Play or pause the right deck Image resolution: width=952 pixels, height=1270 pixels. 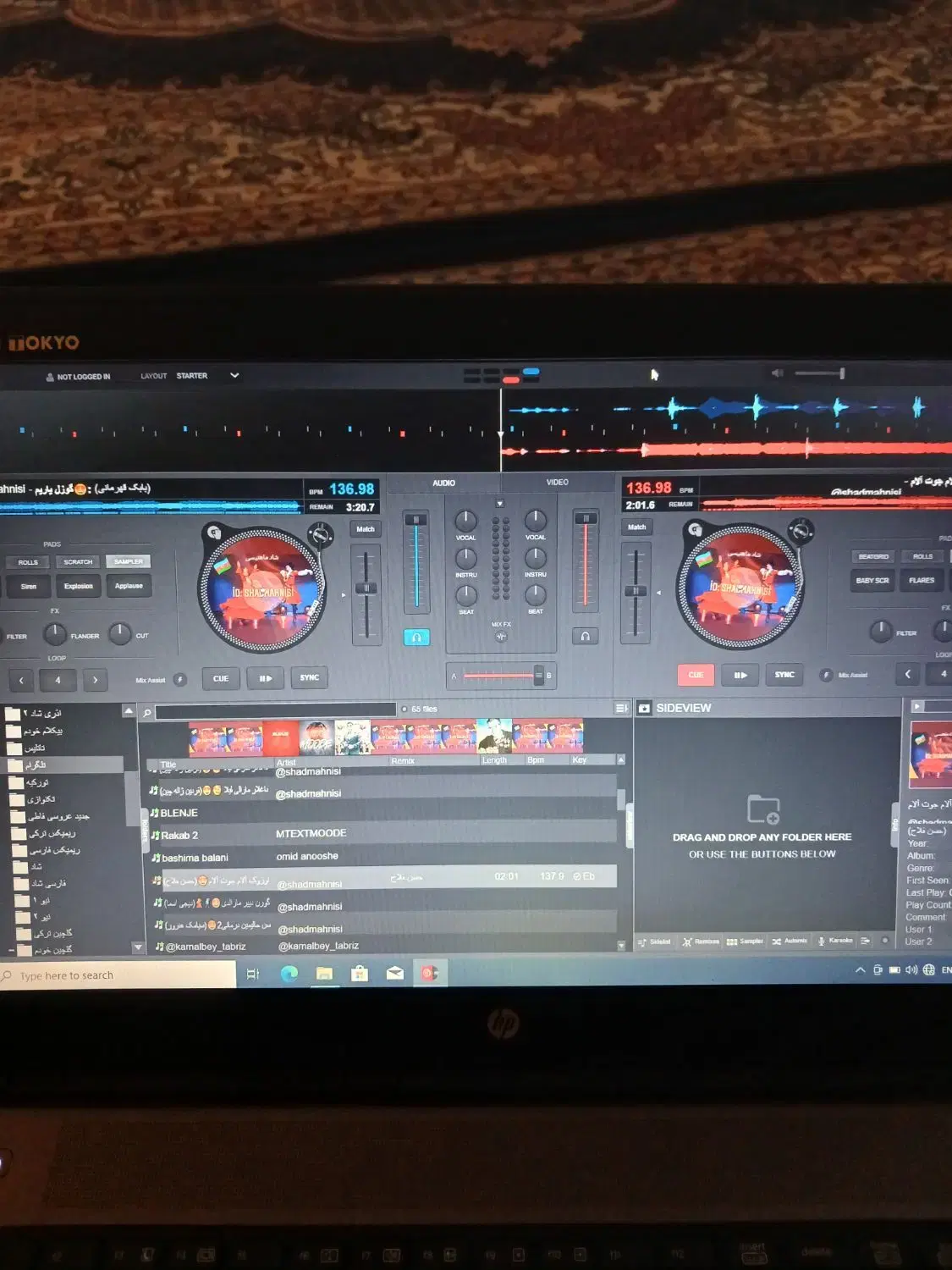coord(740,675)
